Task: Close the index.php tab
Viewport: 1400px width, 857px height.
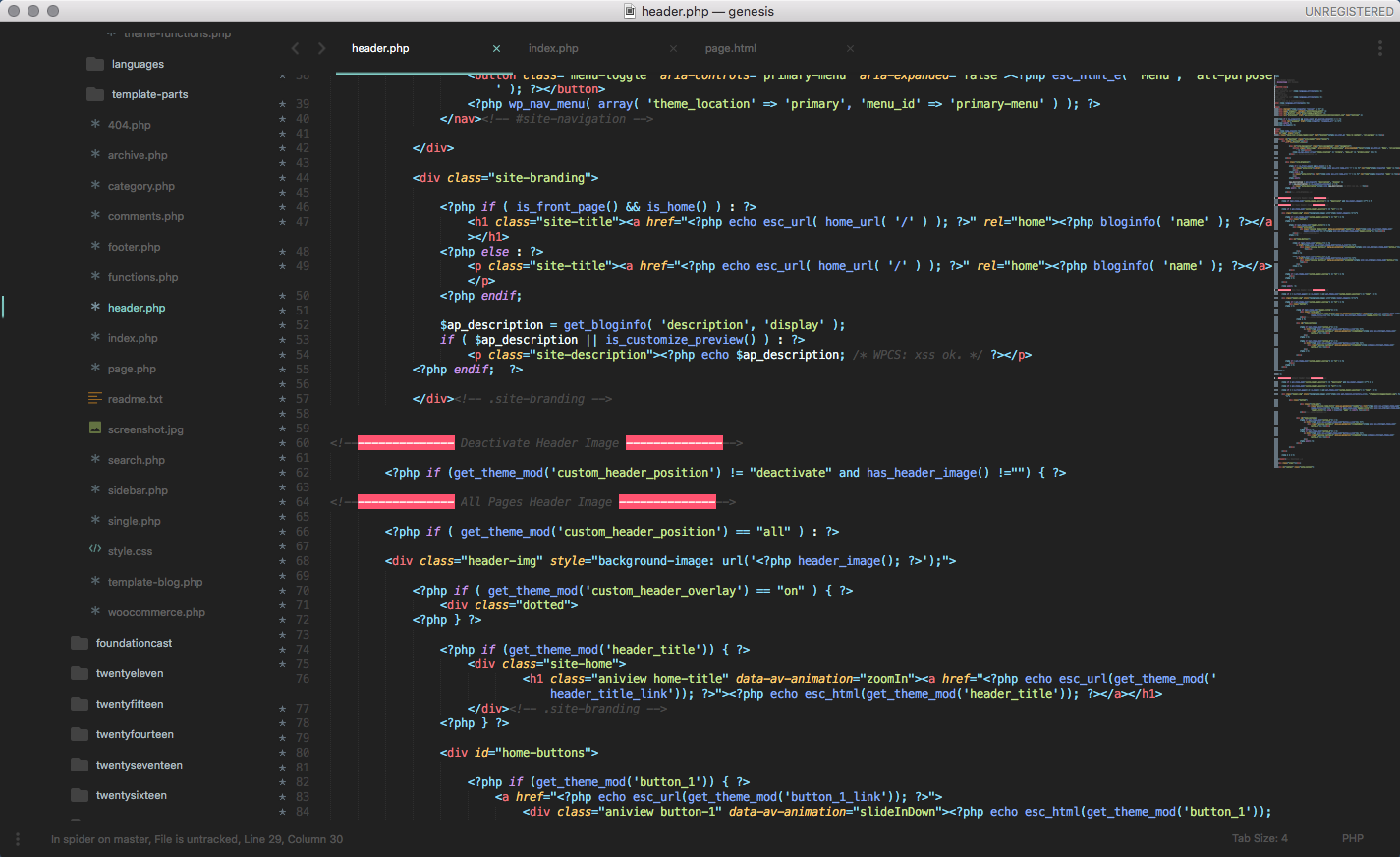Action: pyautogui.click(x=673, y=48)
